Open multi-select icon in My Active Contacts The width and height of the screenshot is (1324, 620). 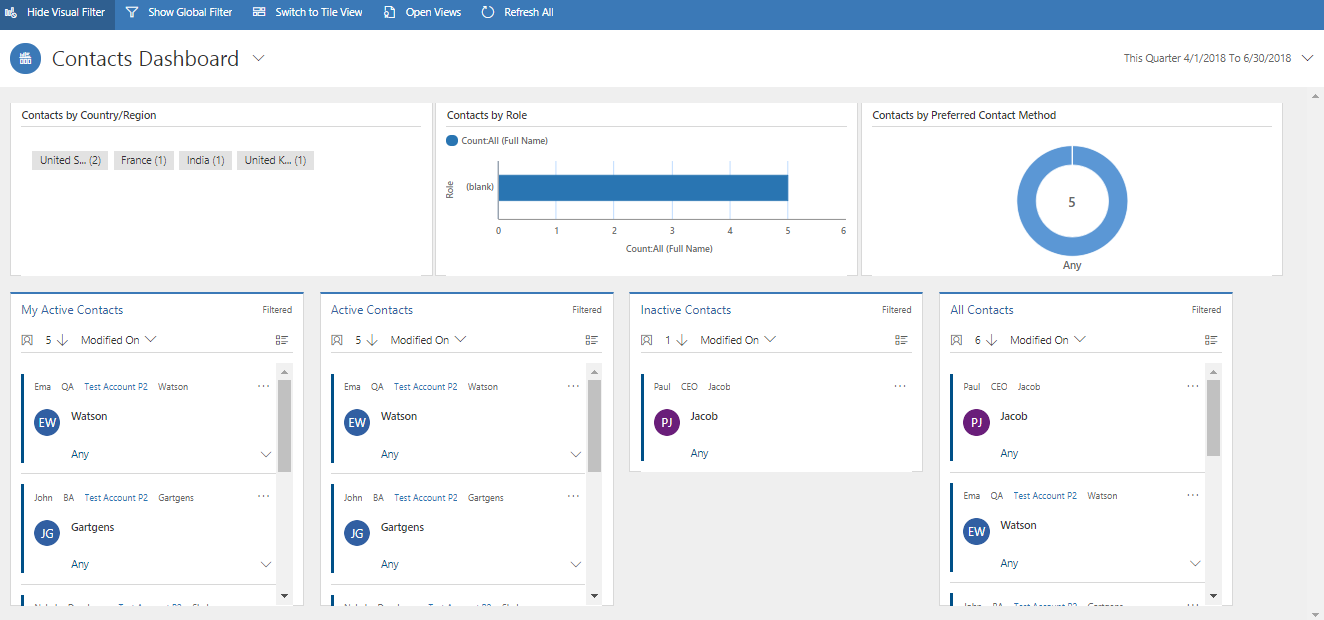[27, 340]
